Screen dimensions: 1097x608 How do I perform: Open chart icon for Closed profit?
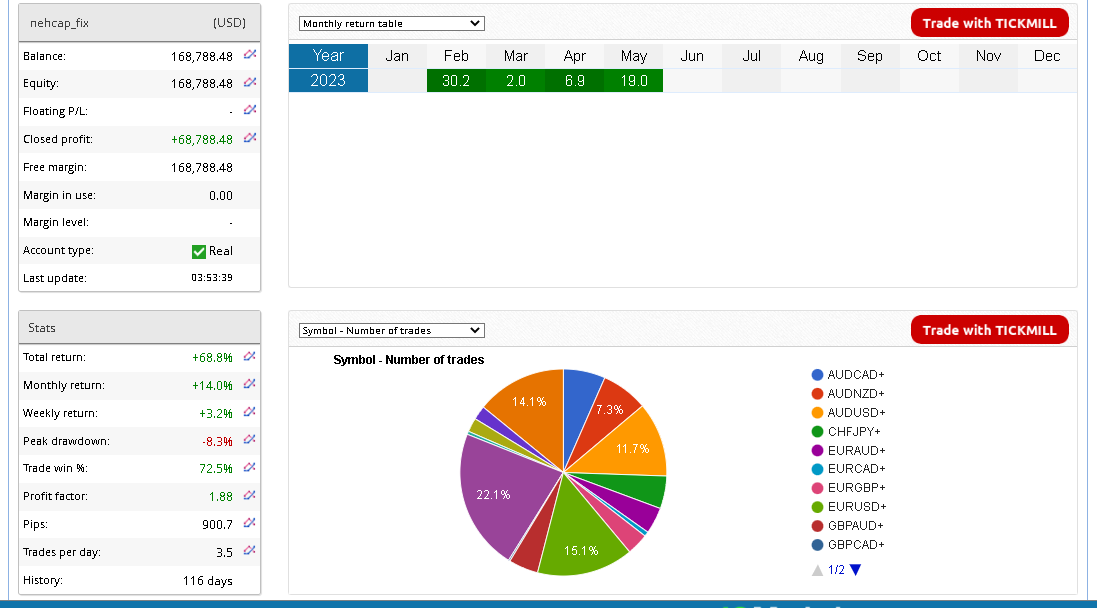(250, 139)
